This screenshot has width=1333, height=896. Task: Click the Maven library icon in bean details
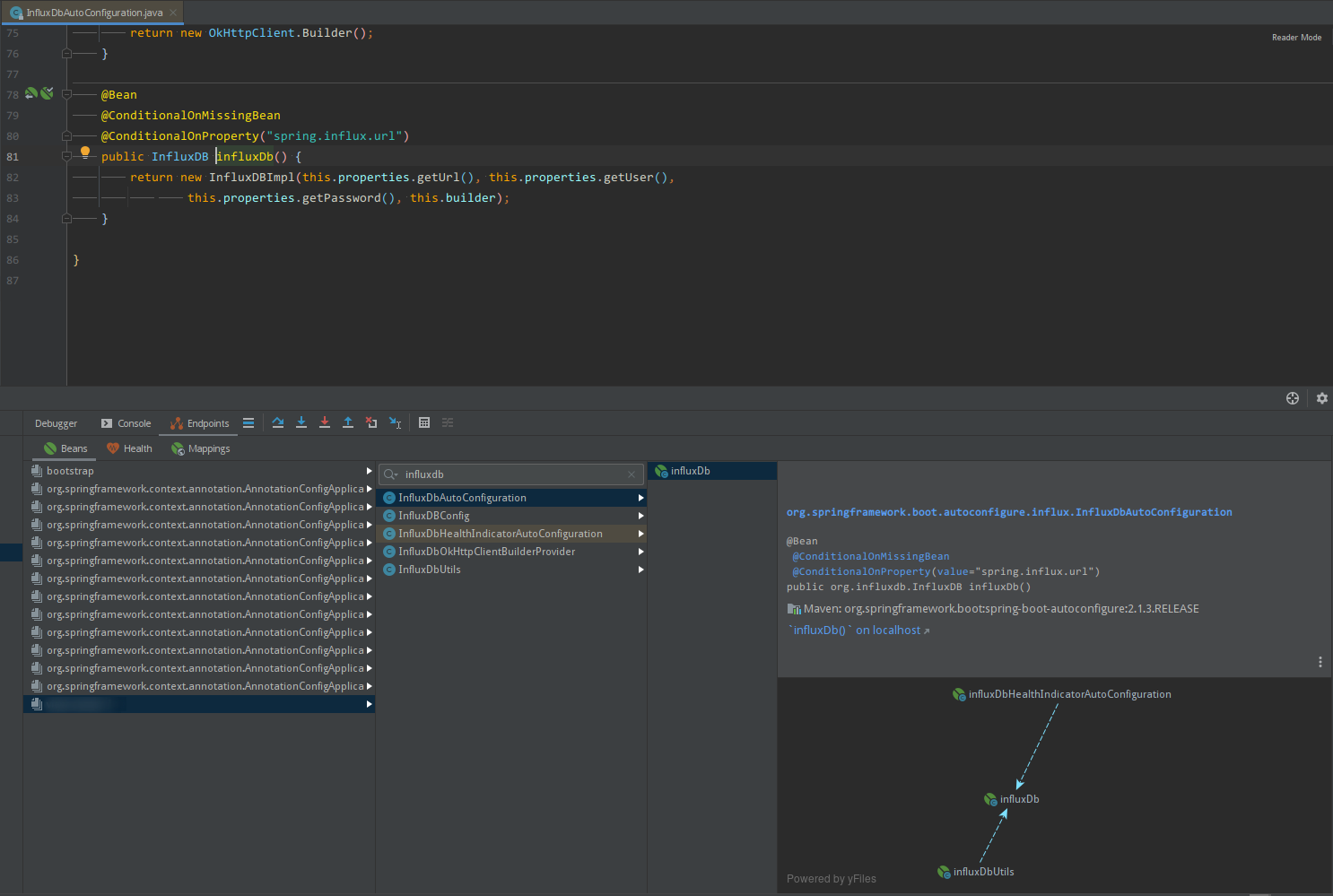[794, 609]
